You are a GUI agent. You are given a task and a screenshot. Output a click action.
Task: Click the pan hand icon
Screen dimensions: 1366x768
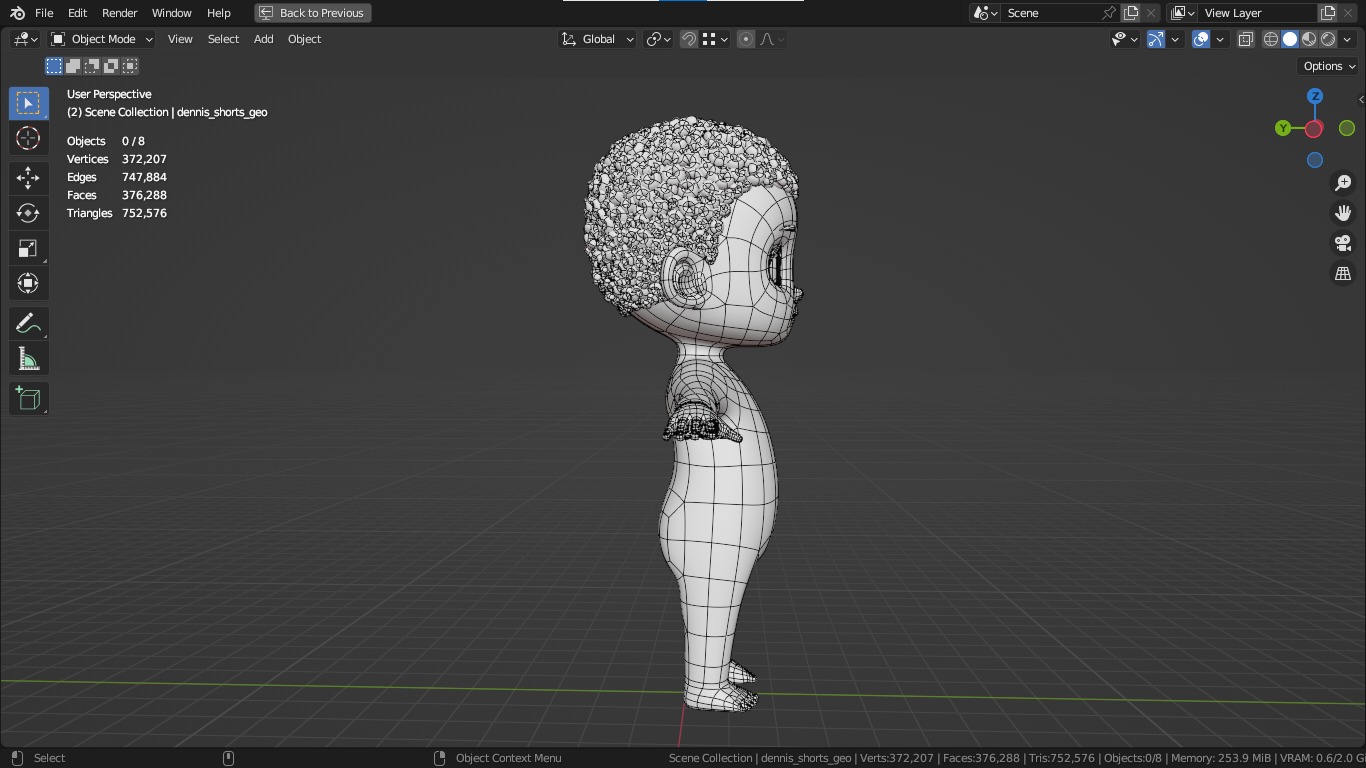[x=1343, y=213]
